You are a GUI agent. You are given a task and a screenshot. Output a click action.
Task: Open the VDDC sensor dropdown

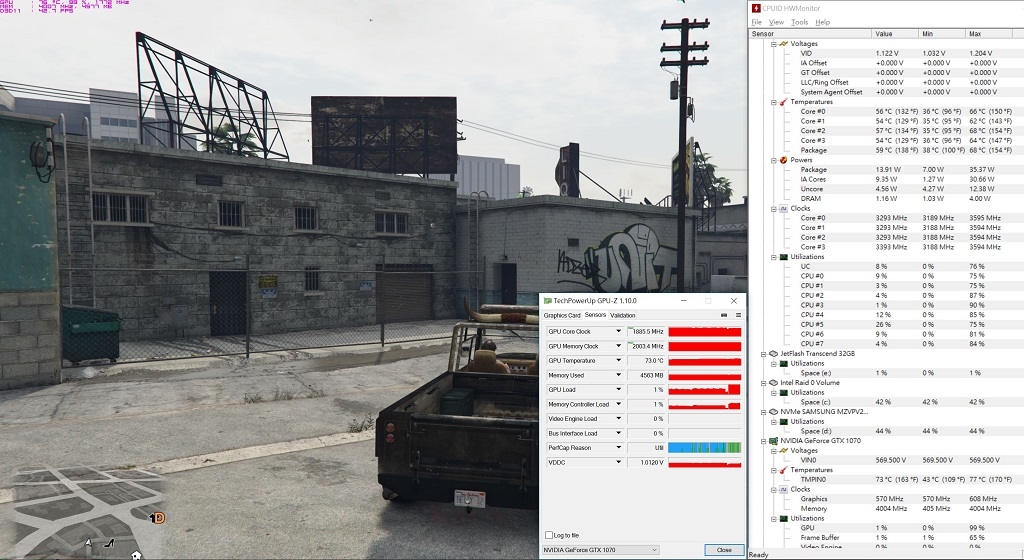(618, 462)
